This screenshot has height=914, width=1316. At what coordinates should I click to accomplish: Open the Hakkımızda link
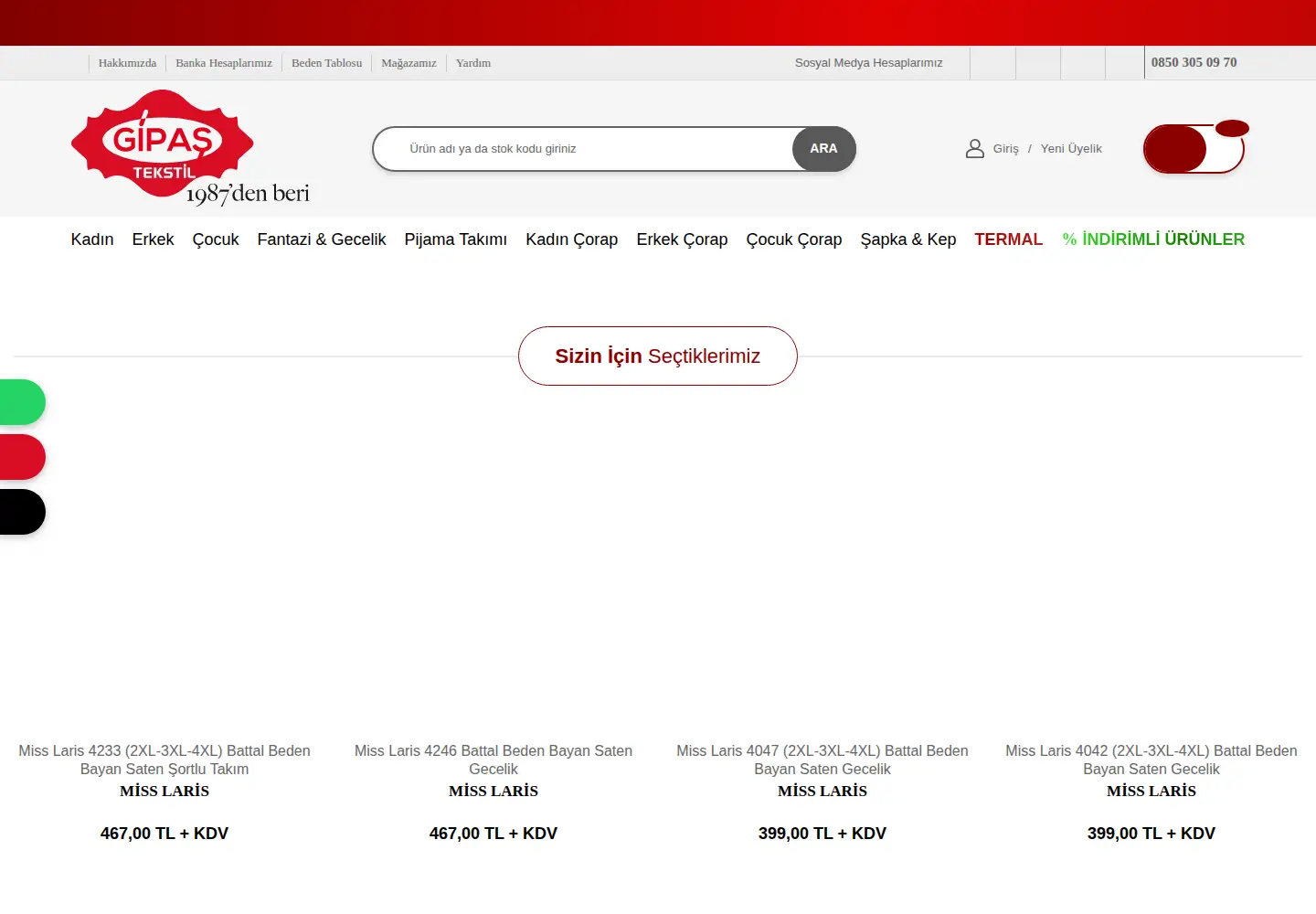(127, 63)
